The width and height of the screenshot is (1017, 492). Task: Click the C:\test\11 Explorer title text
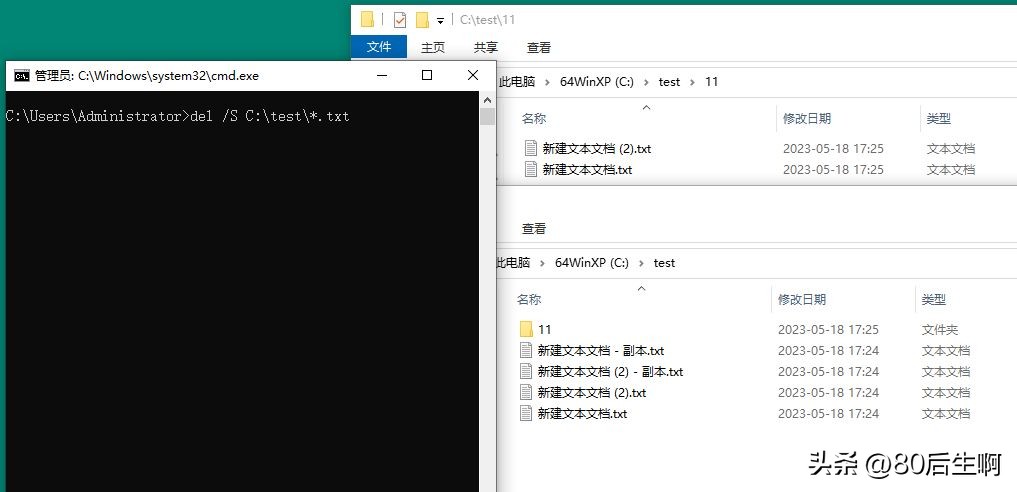[x=487, y=19]
